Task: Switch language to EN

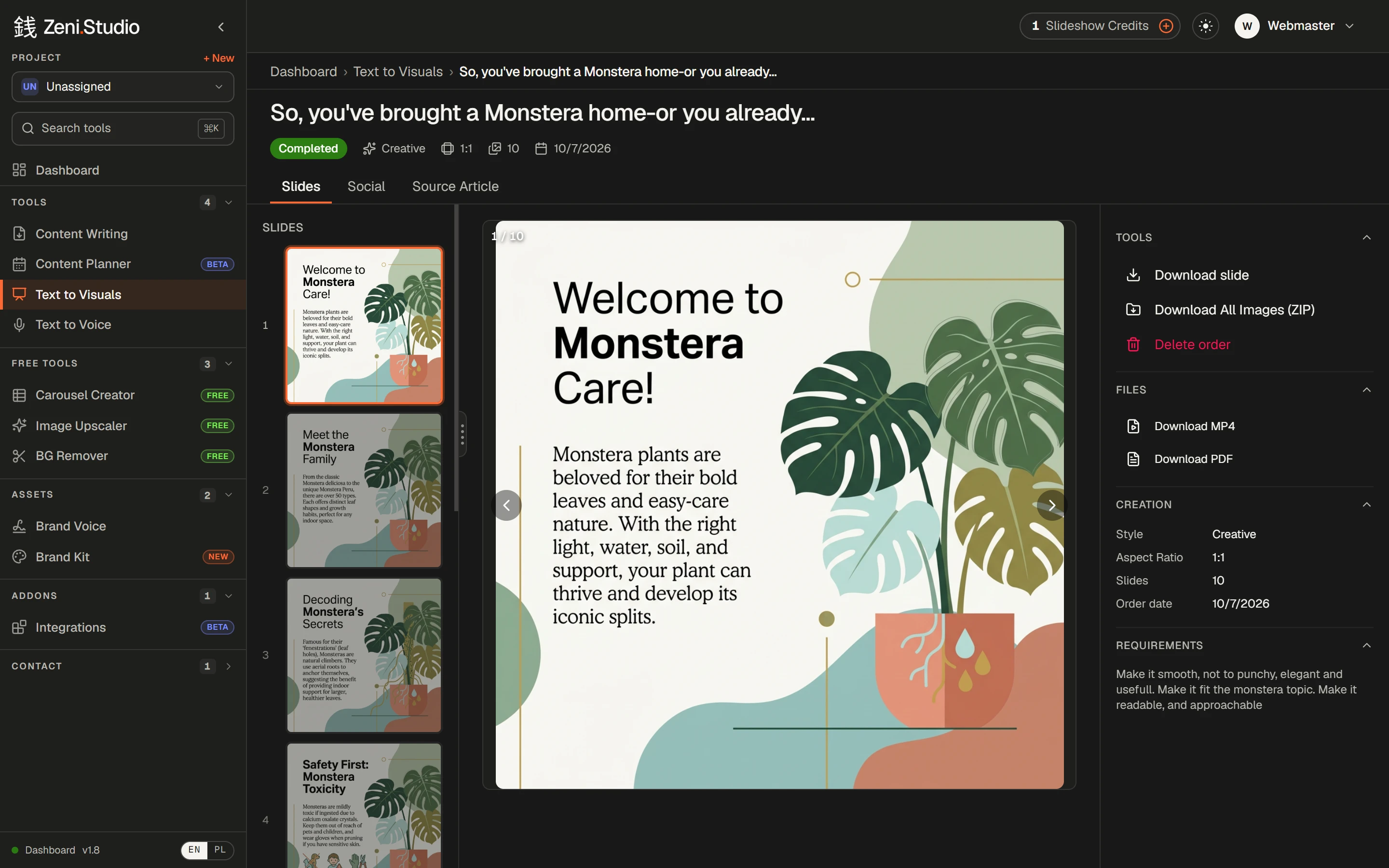Action: point(194,850)
